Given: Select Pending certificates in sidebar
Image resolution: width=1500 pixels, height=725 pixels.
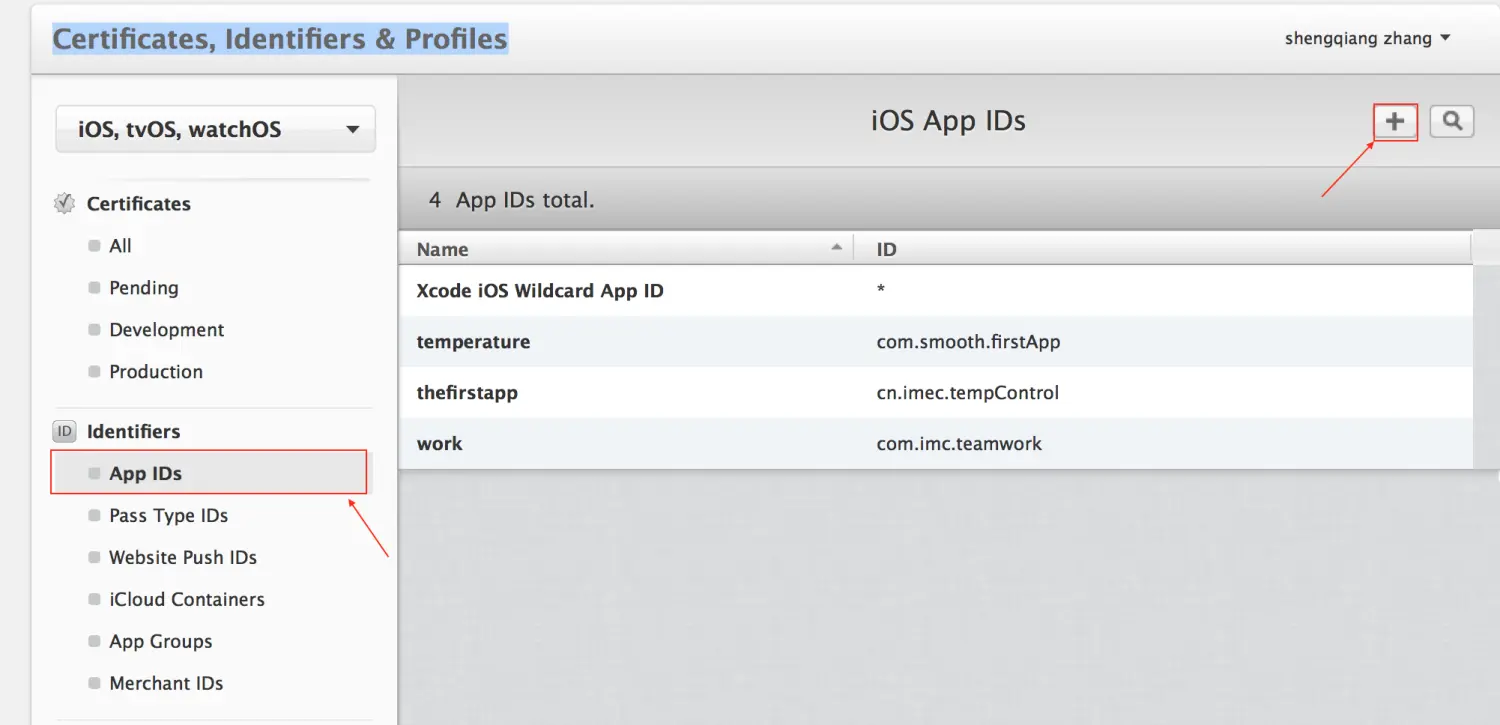Looking at the screenshot, I should point(143,288).
